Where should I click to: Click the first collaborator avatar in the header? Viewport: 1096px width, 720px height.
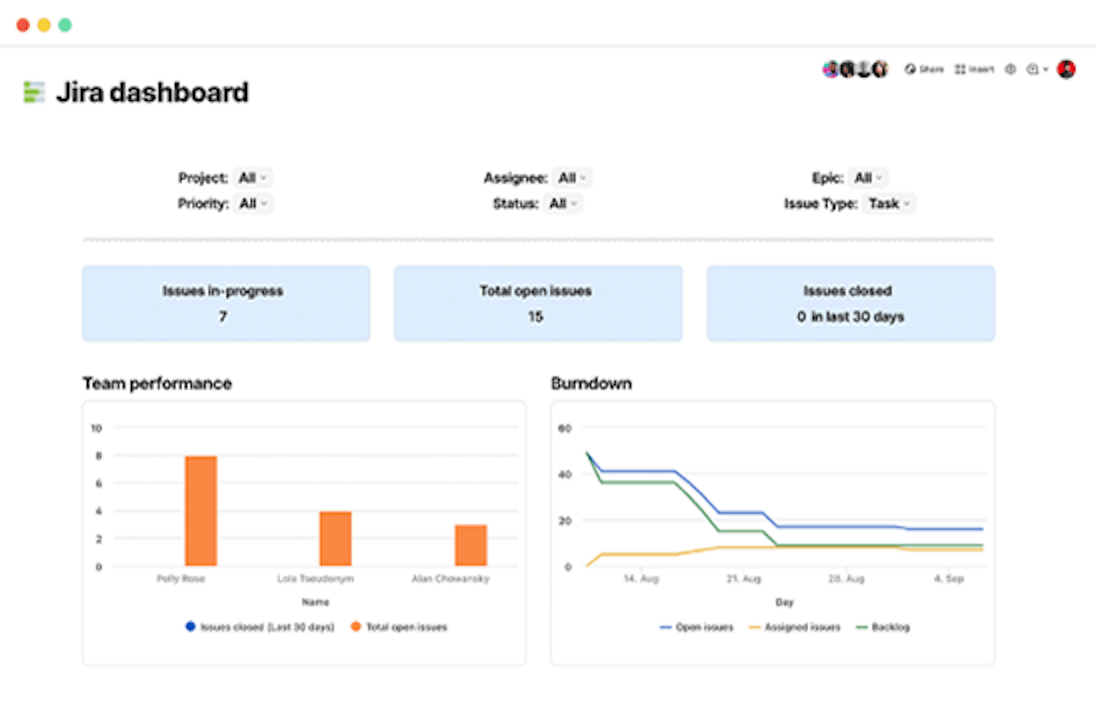pyautogui.click(x=830, y=69)
